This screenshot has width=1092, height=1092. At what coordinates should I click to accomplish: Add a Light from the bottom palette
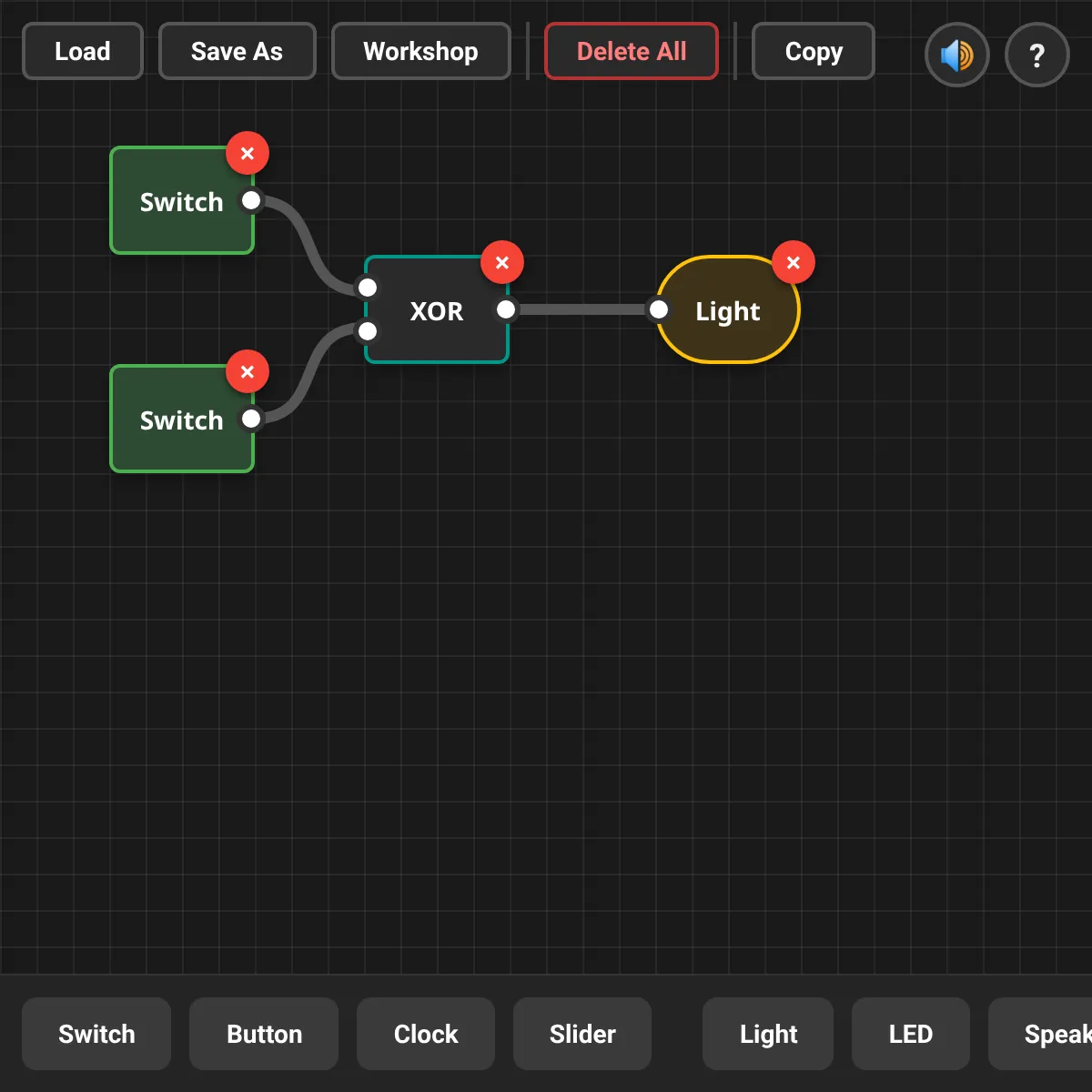[x=768, y=1034]
